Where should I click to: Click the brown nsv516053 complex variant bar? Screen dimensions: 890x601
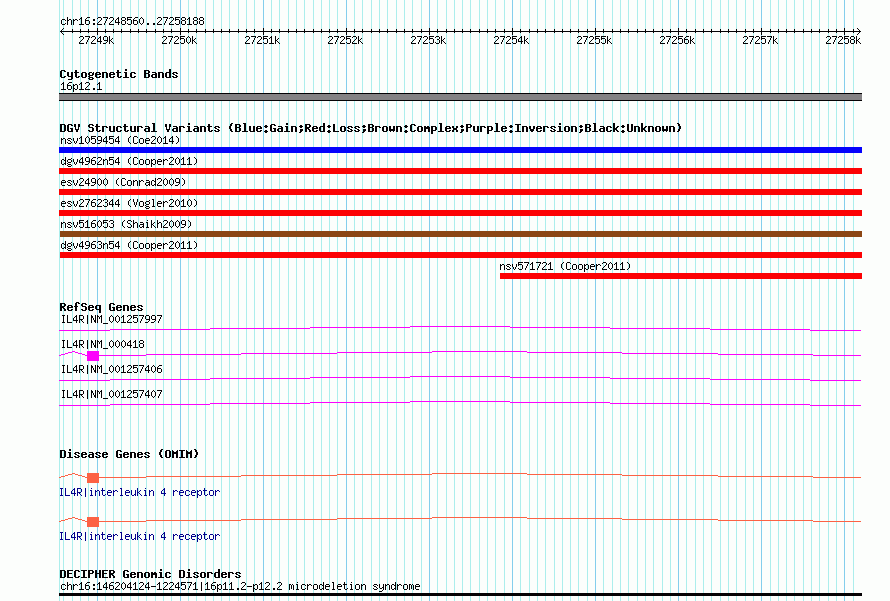tap(460, 234)
